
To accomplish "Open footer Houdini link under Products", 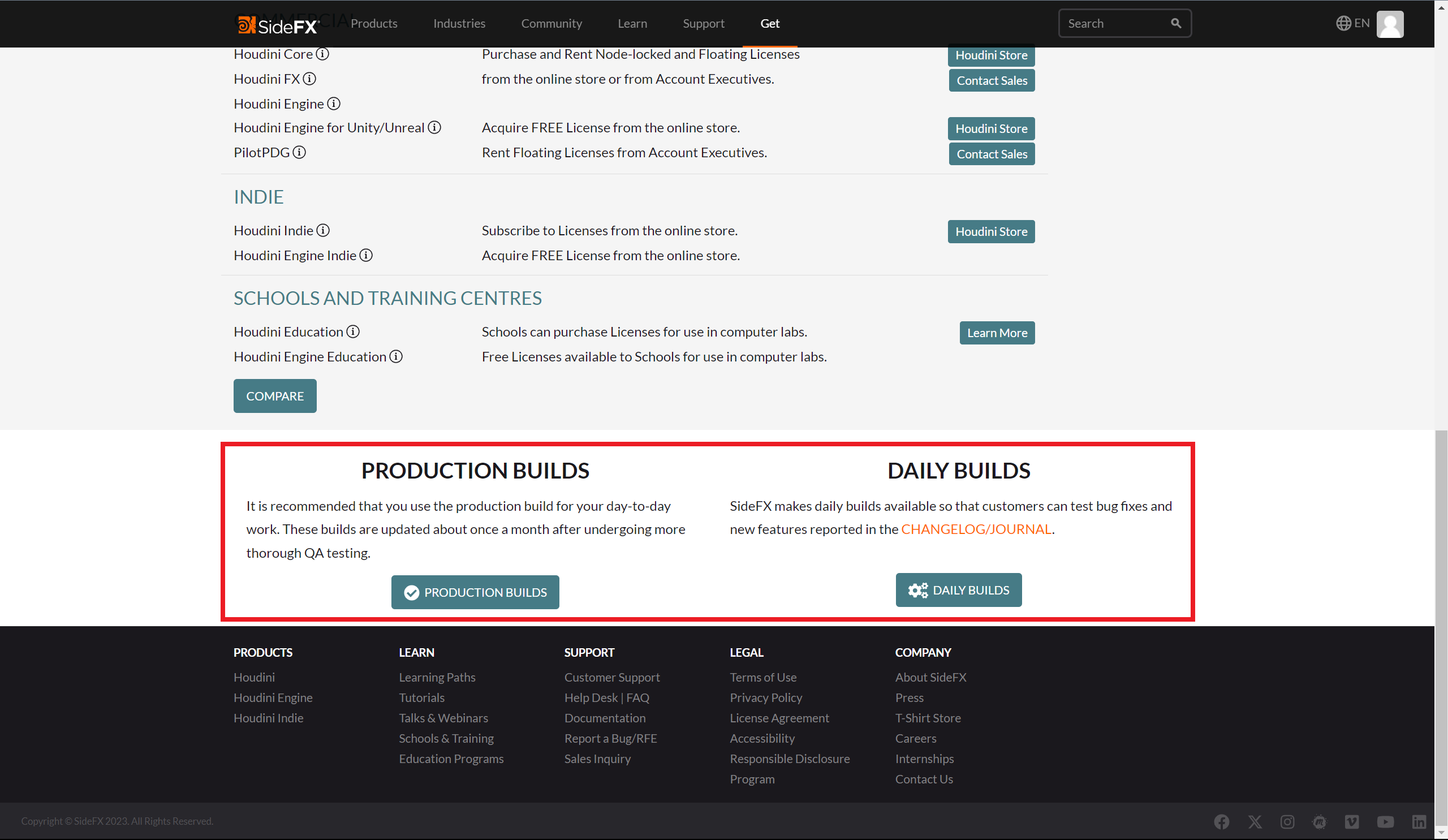I will click(254, 678).
